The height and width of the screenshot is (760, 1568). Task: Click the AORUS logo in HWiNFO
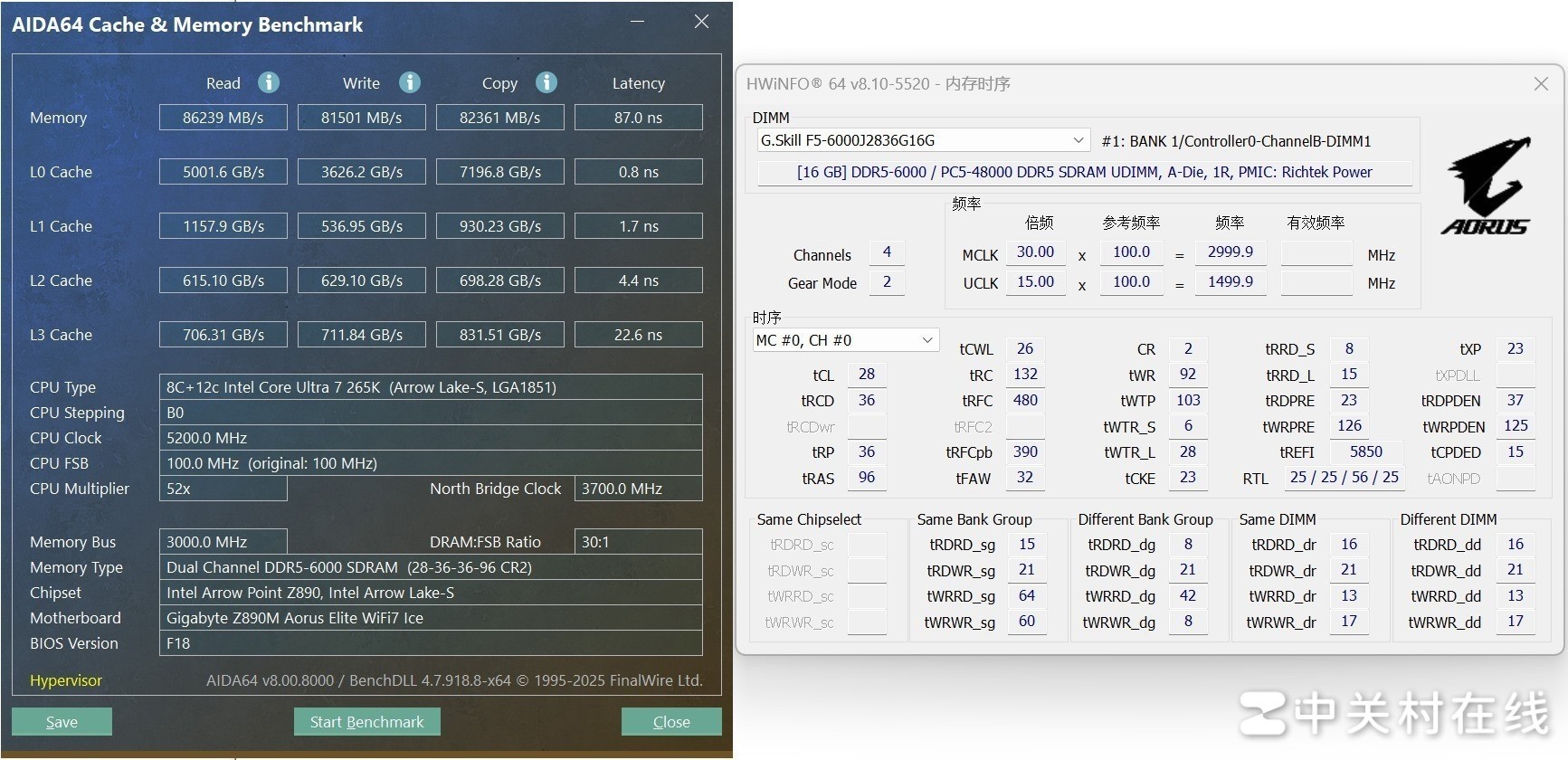1487,185
